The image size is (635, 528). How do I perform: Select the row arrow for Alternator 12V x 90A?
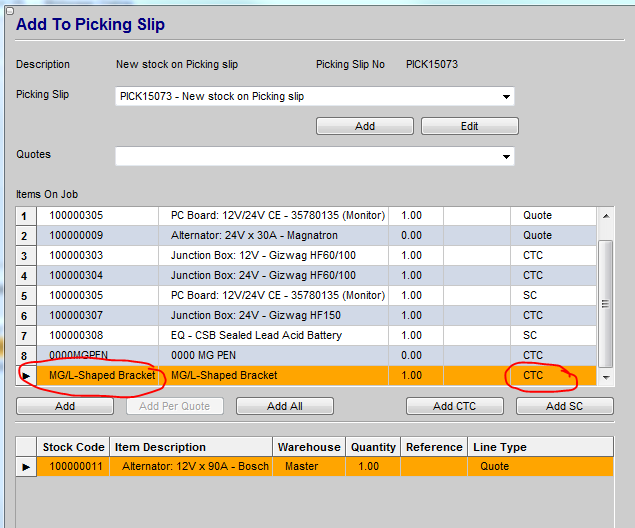[x=26, y=466]
